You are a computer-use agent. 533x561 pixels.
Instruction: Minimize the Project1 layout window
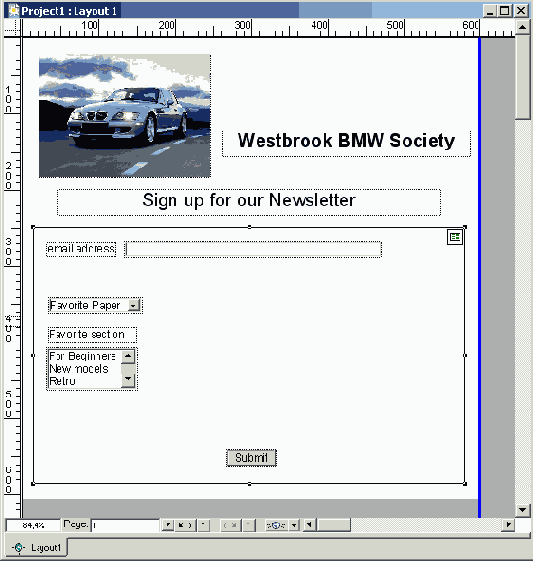tap(490, 11)
